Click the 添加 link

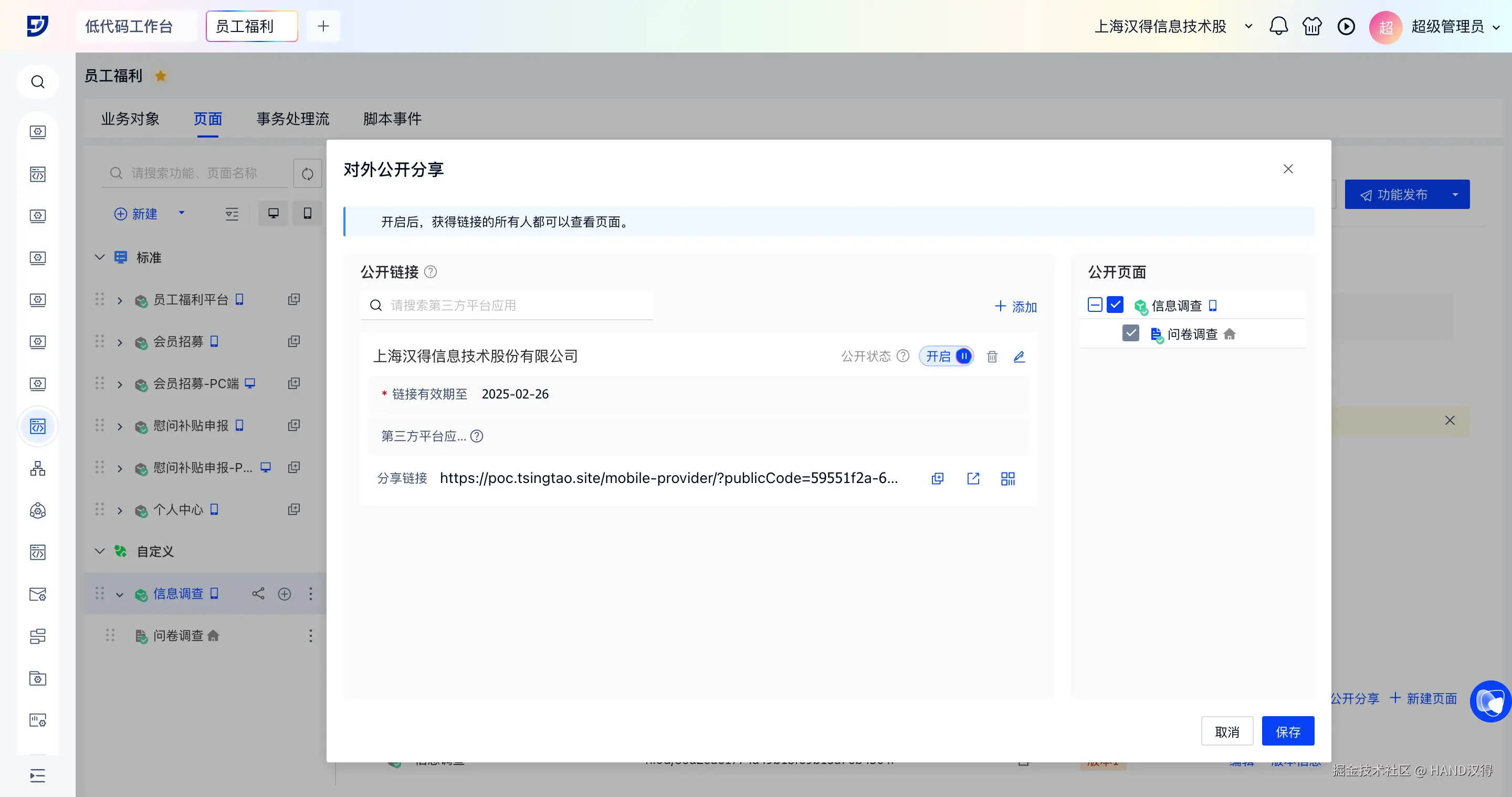click(1016, 307)
